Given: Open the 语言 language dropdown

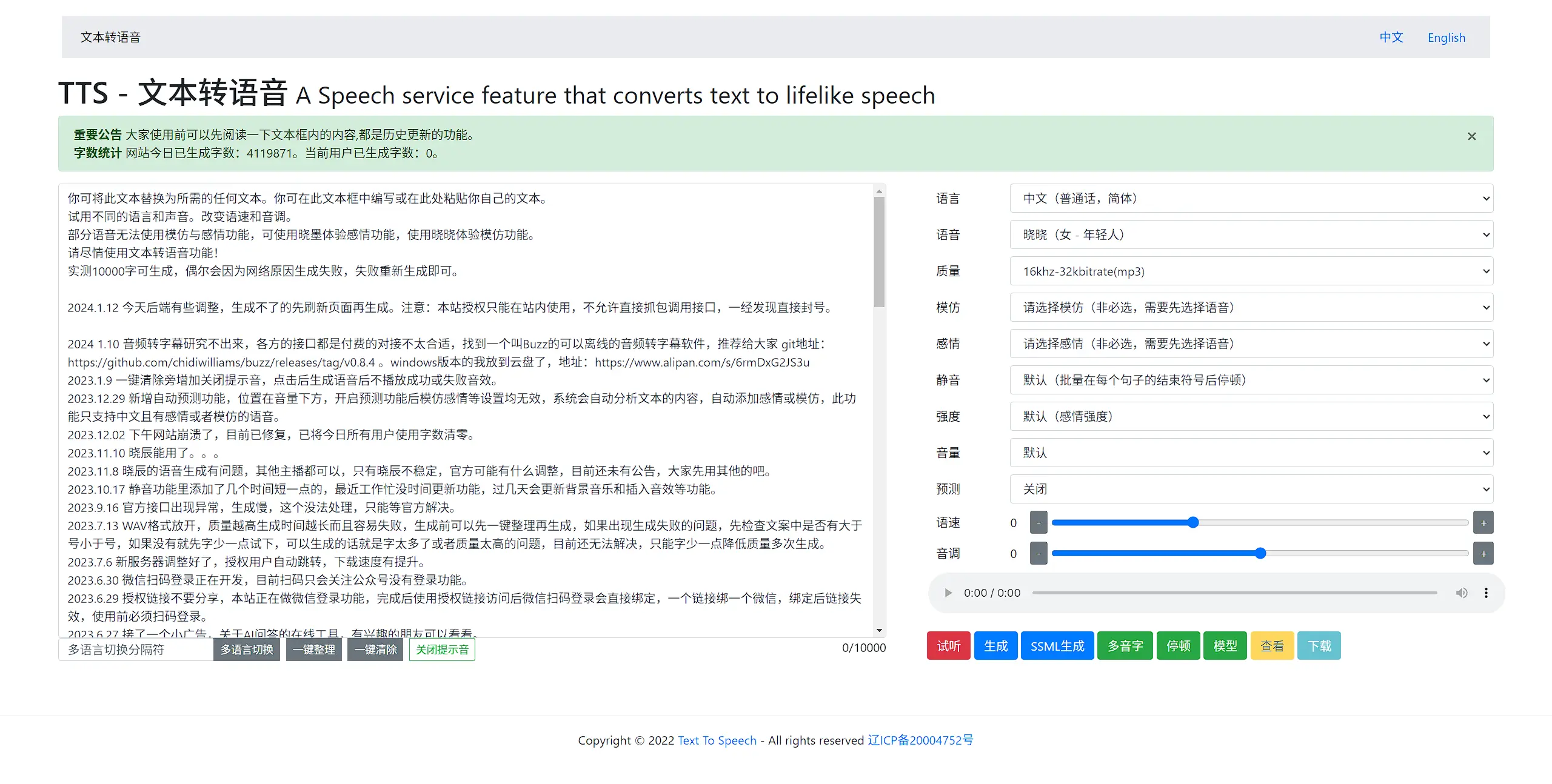Looking at the screenshot, I should tap(1251, 198).
